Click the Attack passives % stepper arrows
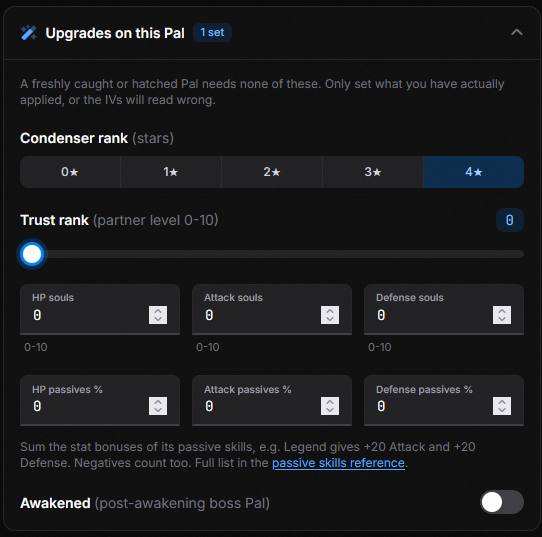 point(330,406)
